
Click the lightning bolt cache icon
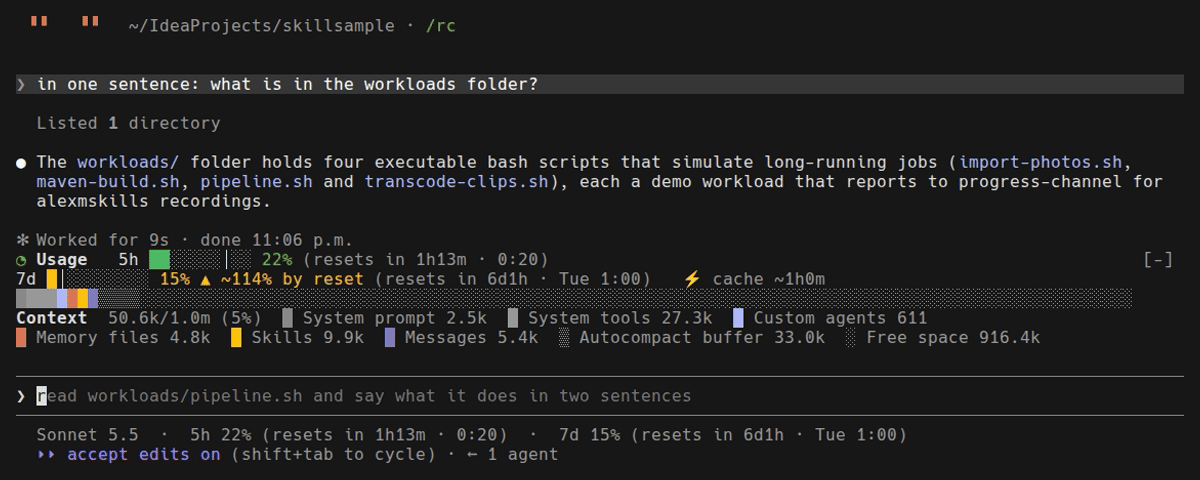click(x=692, y=279)
